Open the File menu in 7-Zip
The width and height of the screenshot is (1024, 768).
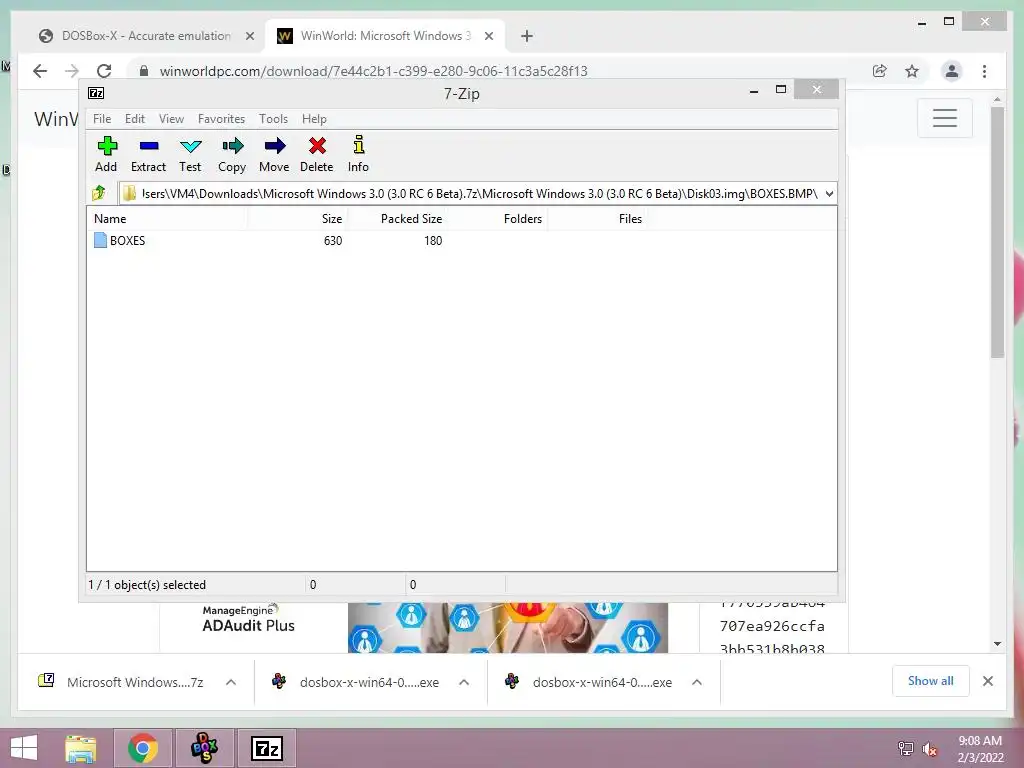[x=102, y=119]
